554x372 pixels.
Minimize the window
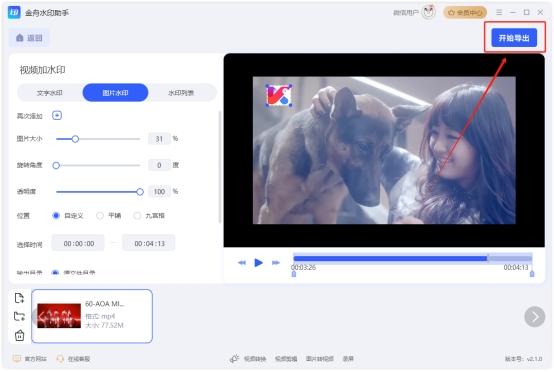coord(513,12)
